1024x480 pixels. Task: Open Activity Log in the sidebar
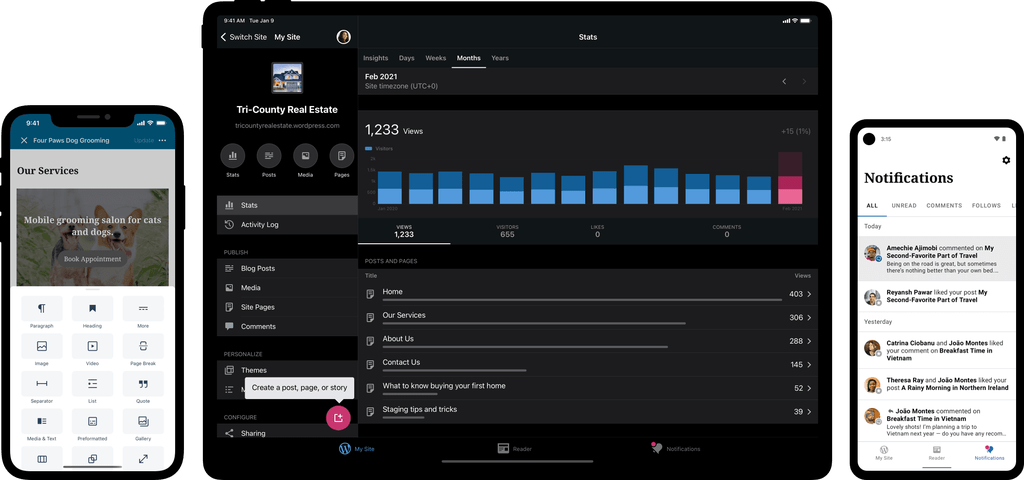click(287, 225)
